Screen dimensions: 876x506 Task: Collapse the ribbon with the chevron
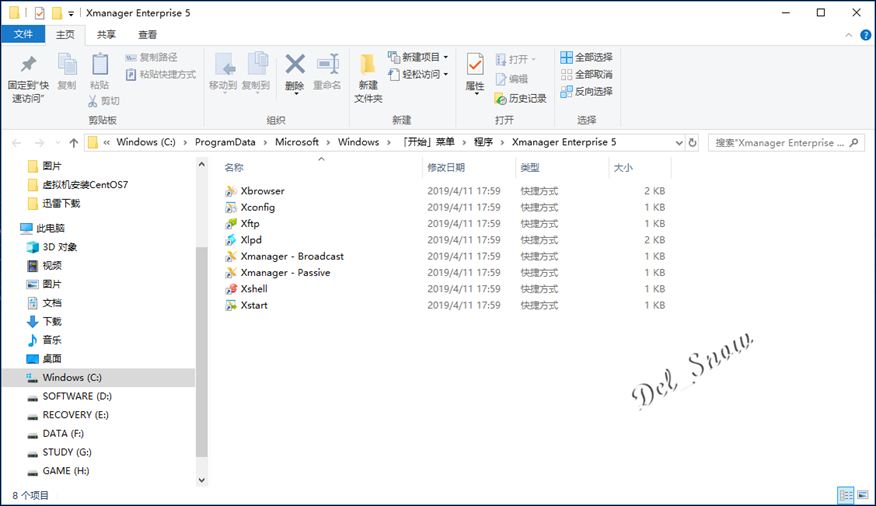click(x=849, y=35)
